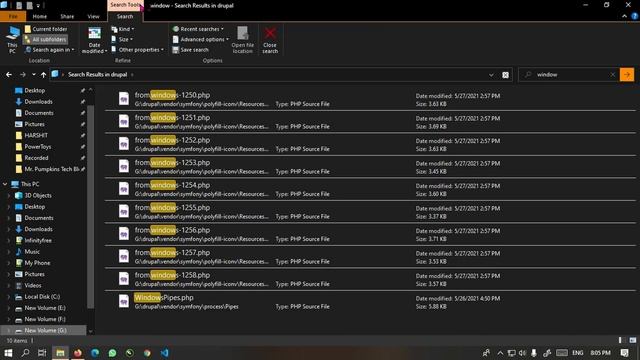Clear the search box text
This screenshot has width=640, height=360.
[612, 75]
